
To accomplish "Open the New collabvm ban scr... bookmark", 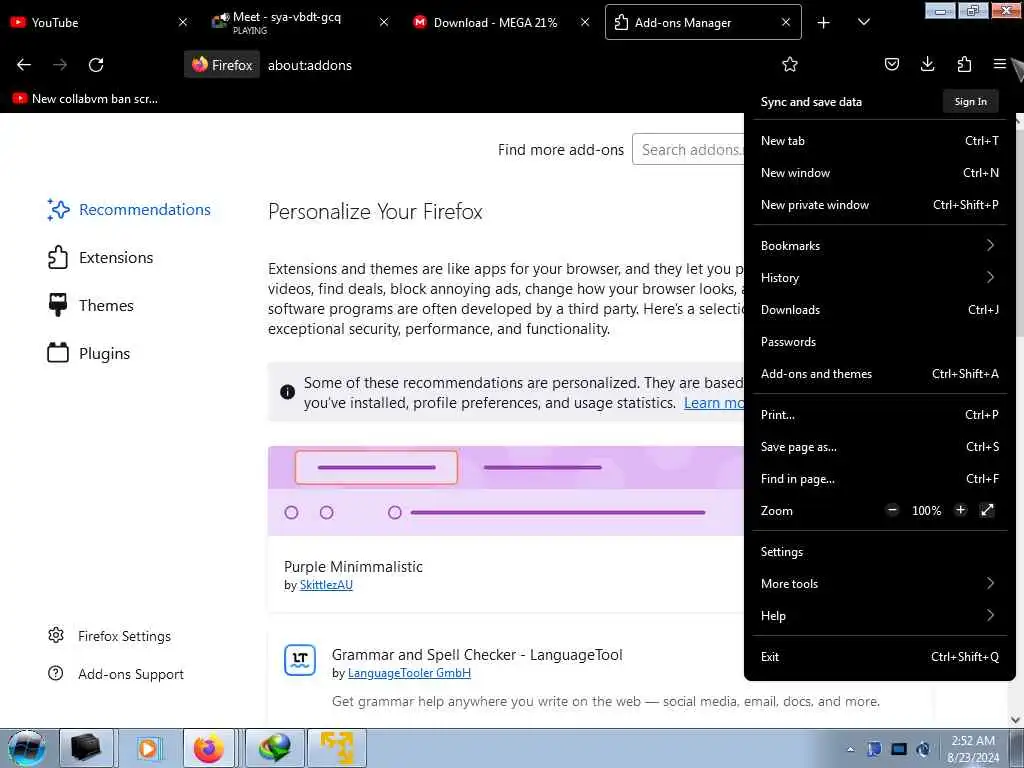I will 85,99.
